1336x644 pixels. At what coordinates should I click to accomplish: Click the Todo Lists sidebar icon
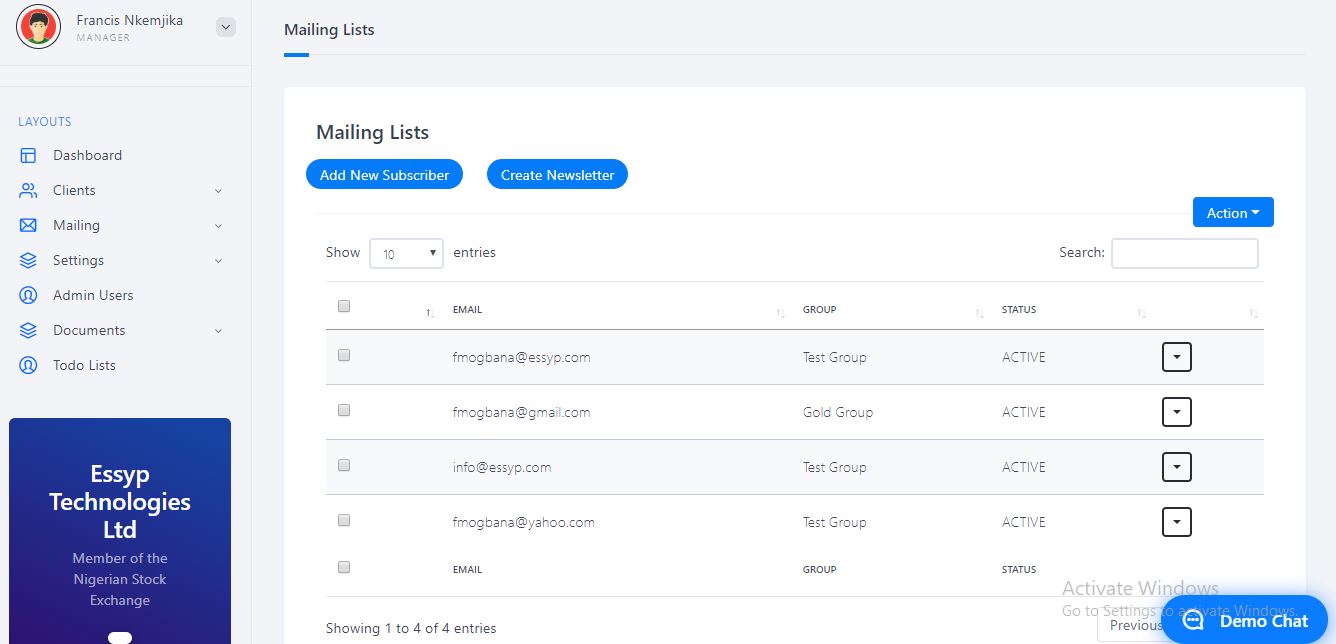pos(28,366)
